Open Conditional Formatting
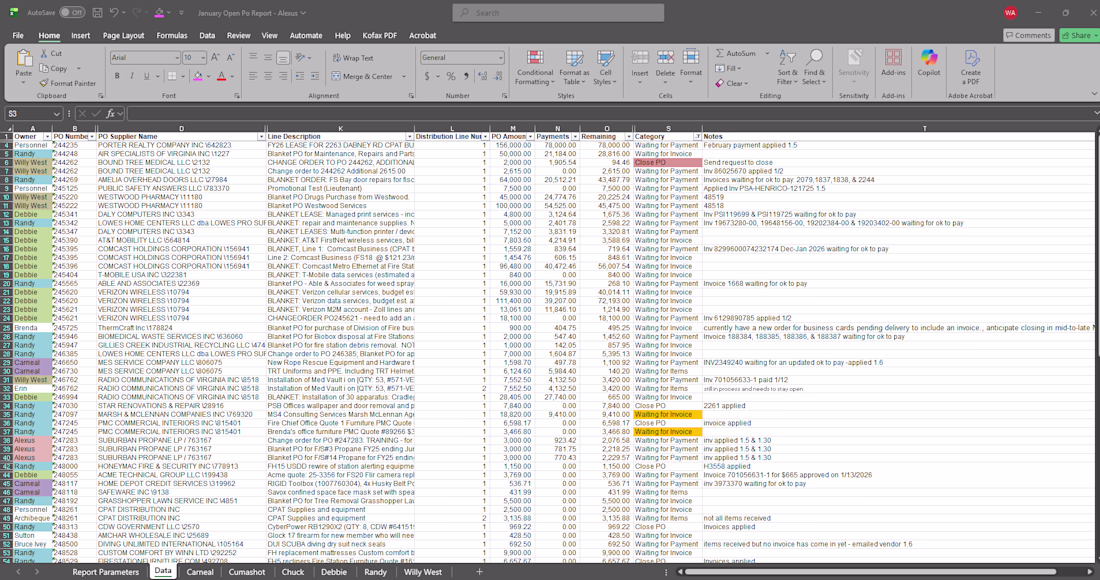Viewport: 1100px width, 580px height. pos(535,67)
